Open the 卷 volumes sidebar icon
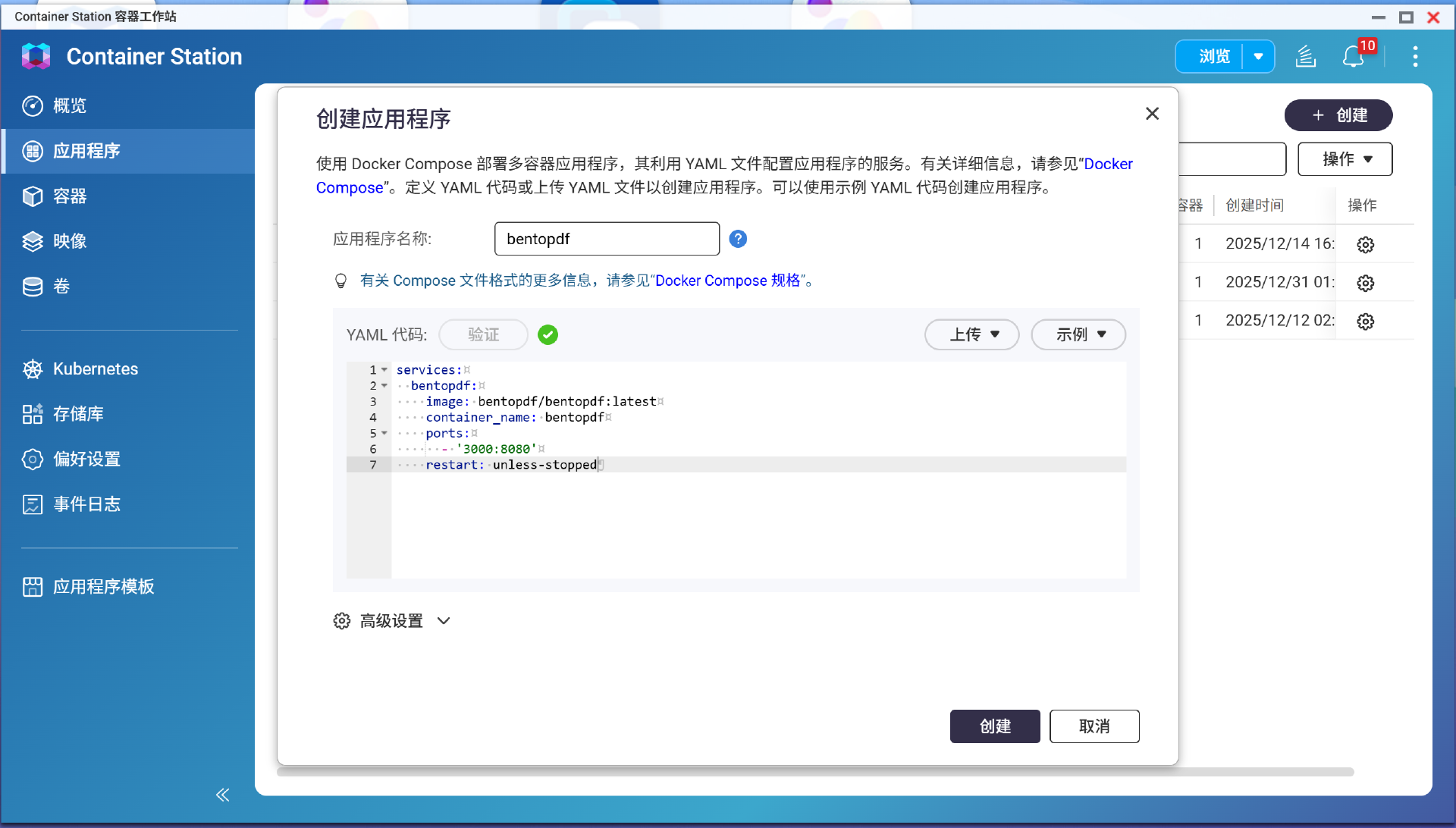The image size is (1456, 828). 33,287
